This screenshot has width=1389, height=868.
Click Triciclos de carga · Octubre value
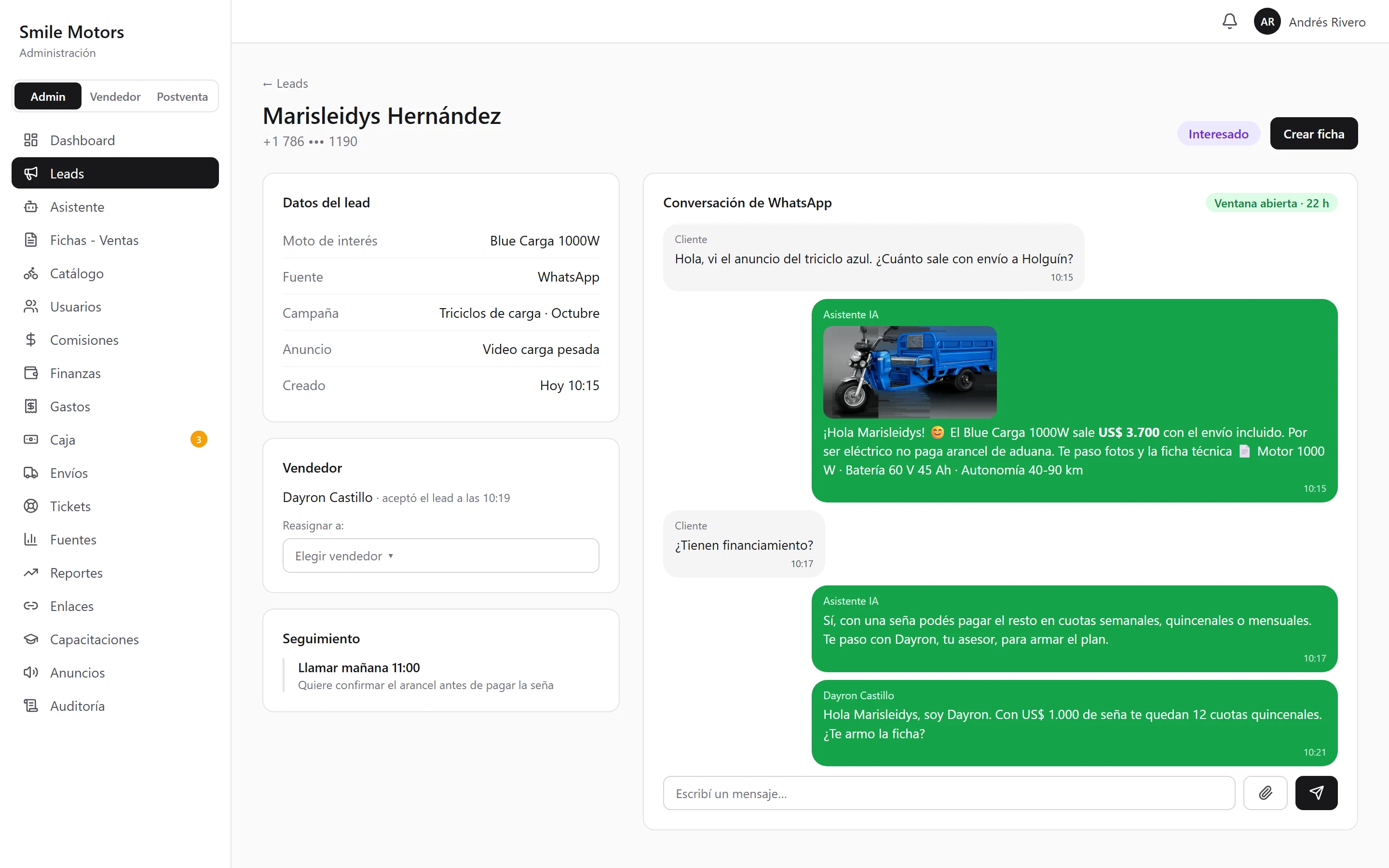click(519, 313)
